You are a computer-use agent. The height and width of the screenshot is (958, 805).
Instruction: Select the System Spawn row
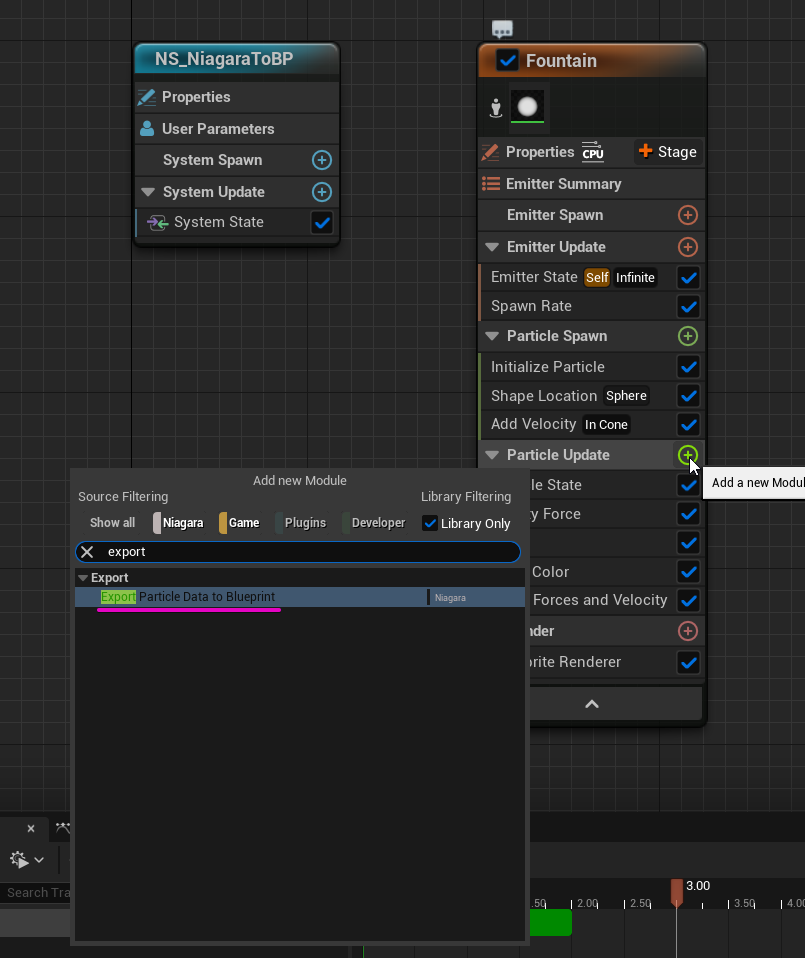point(237,160)
